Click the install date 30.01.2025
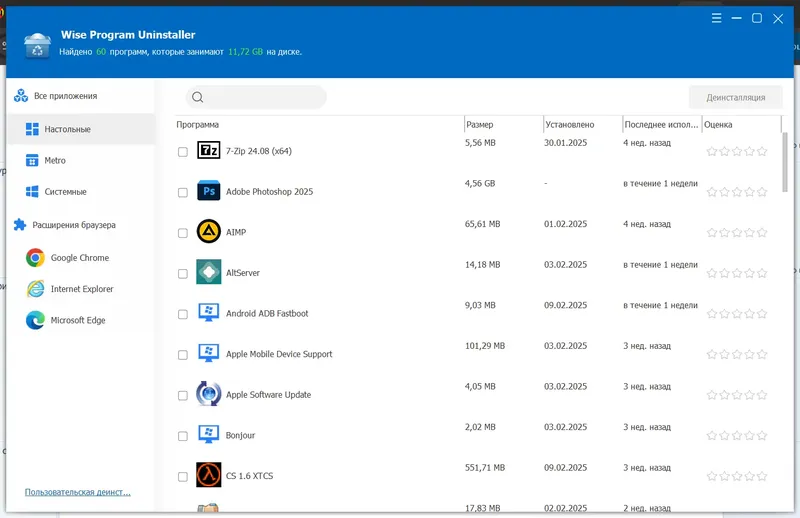The width and height of the screenshot is (800, 518). [565, 142]
